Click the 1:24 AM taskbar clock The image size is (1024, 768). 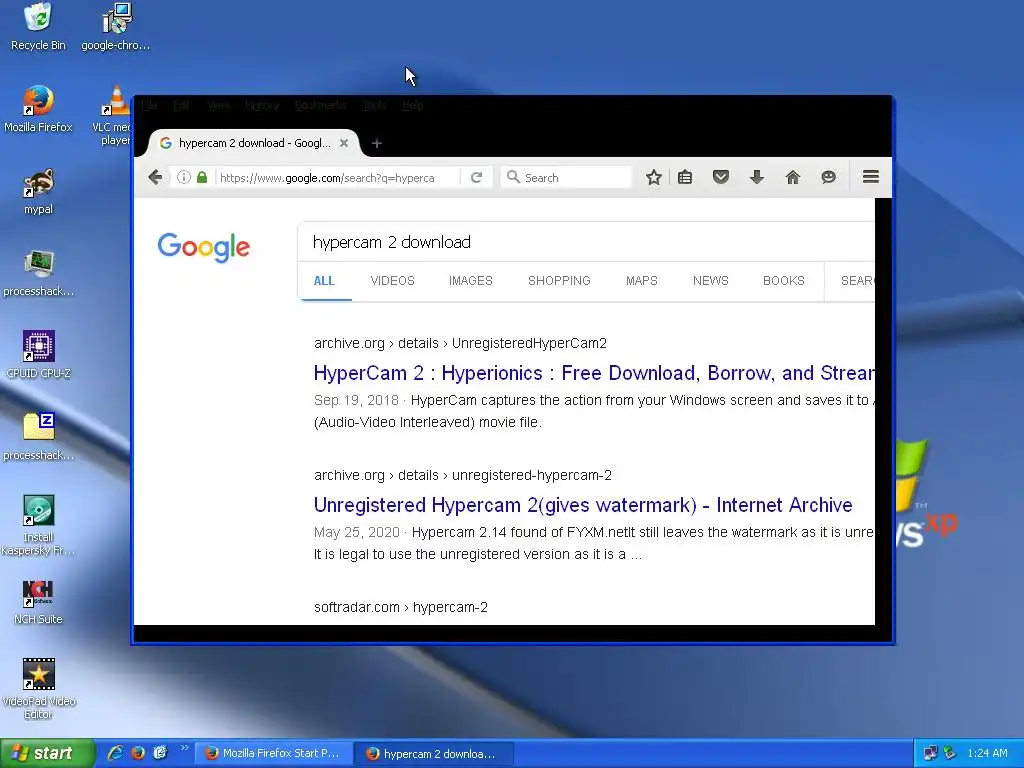[987, 754]
